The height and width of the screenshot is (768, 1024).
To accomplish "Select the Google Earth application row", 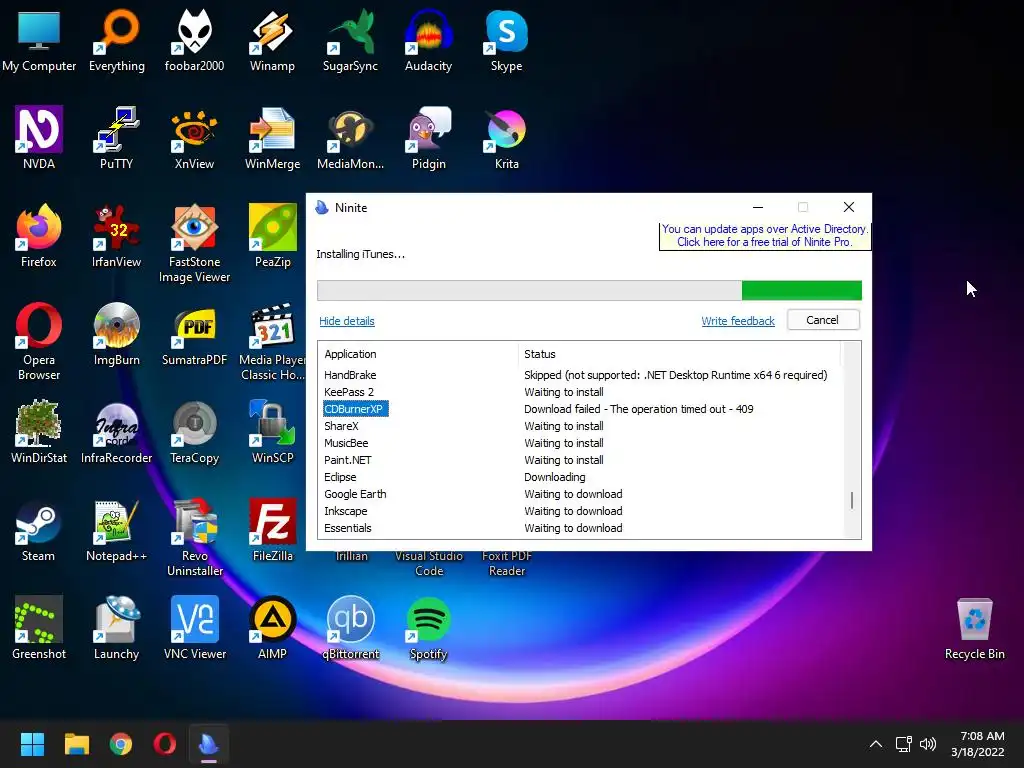I will coord(582,494).
